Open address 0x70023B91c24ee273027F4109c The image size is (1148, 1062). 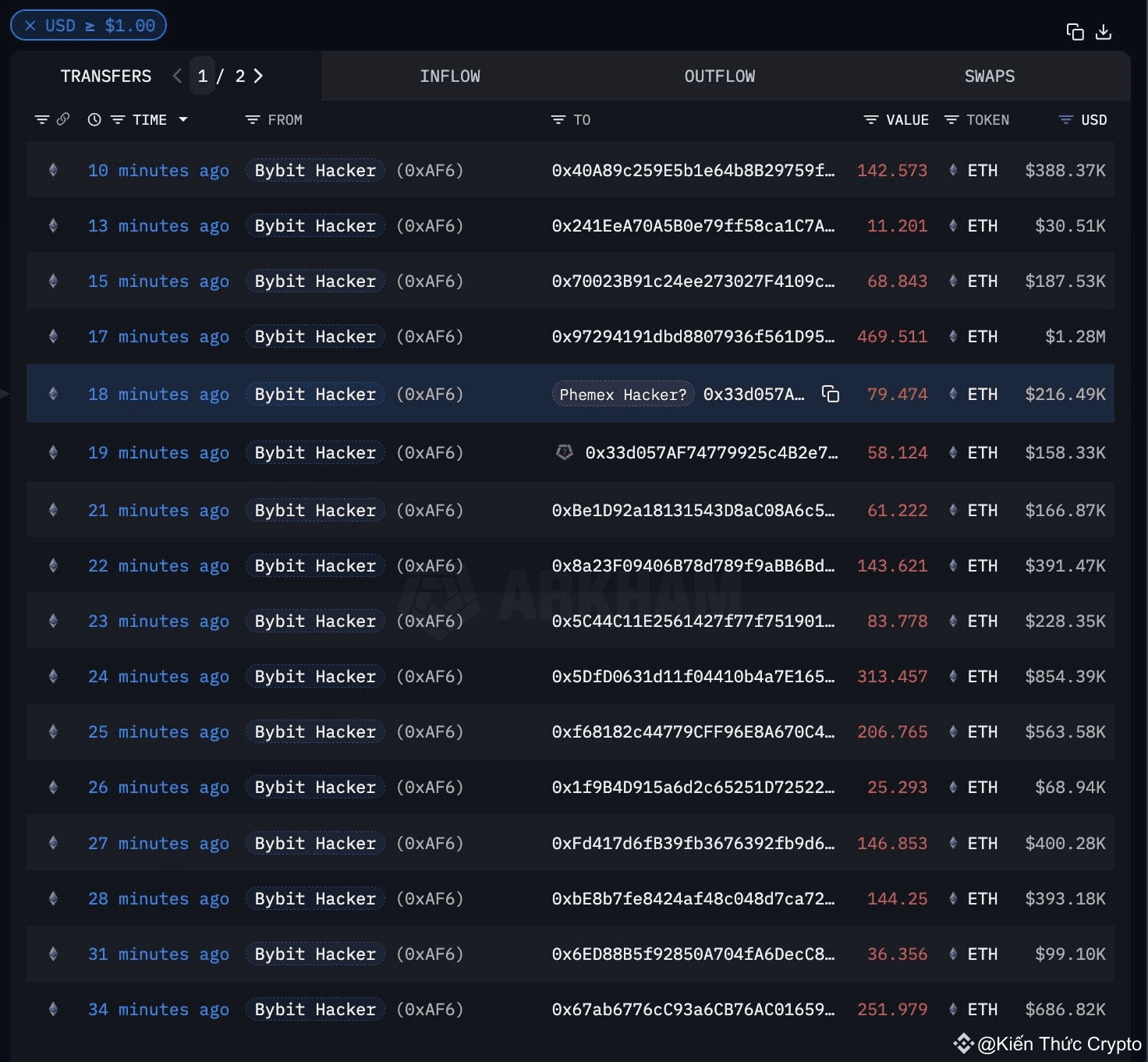click(x=693, y=281)
